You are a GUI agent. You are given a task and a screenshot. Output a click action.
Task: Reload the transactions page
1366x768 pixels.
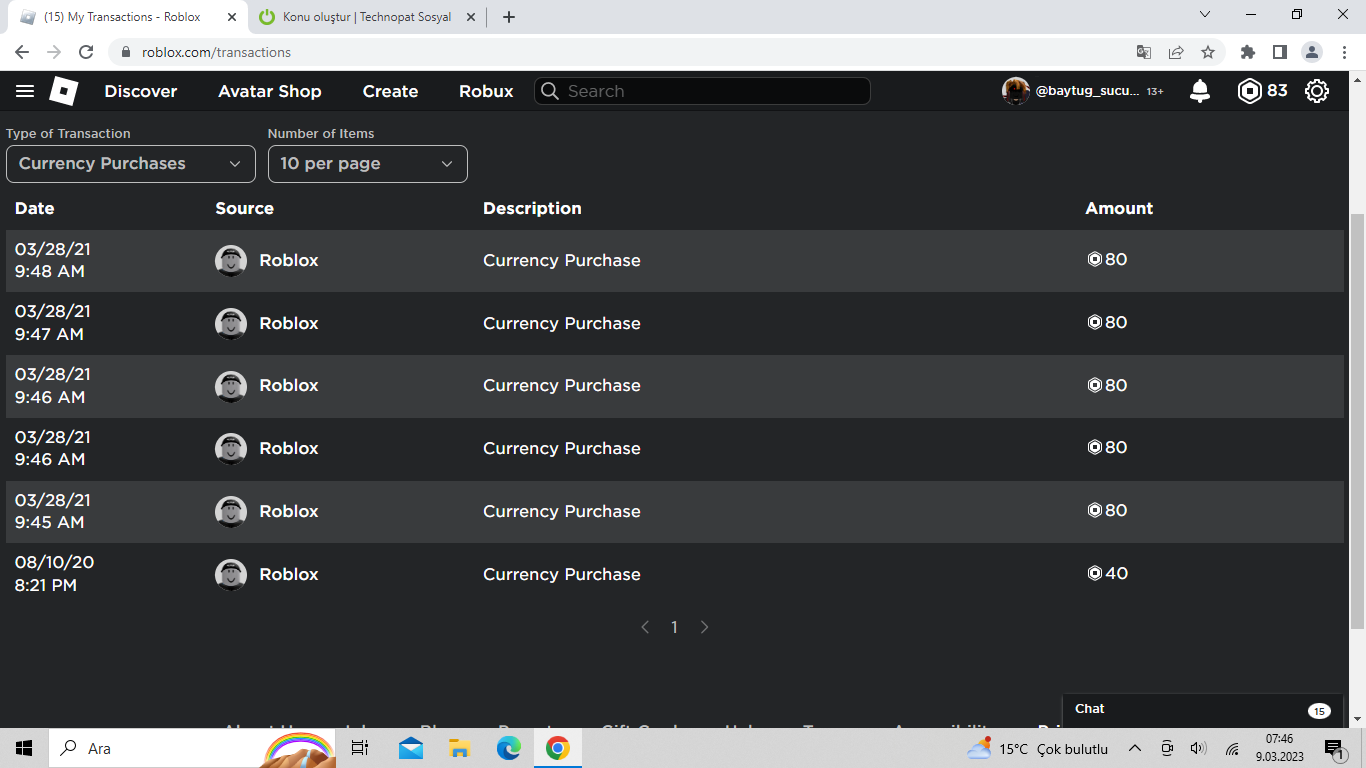(86, 52)
